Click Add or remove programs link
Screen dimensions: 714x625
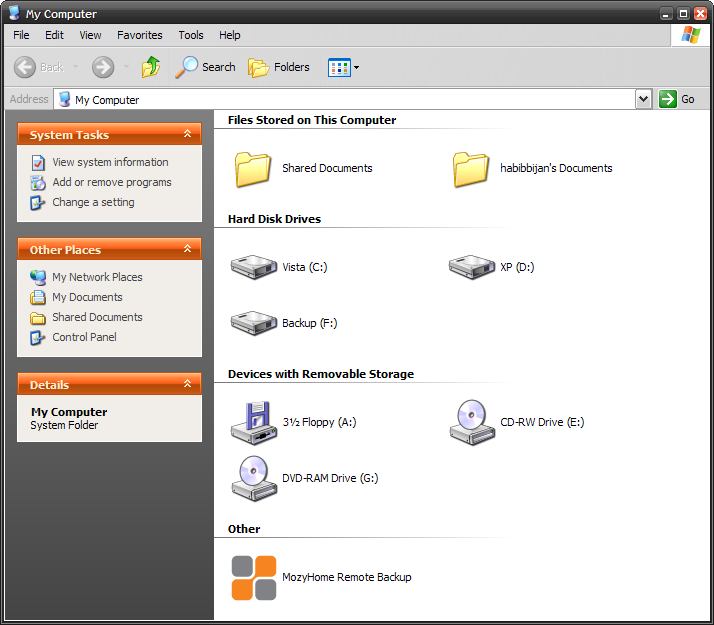pos(112,182)
